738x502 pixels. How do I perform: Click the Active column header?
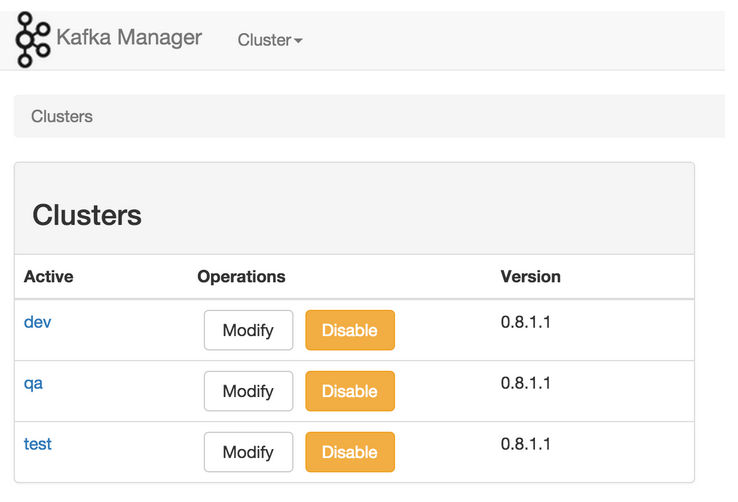coord(48,277)
